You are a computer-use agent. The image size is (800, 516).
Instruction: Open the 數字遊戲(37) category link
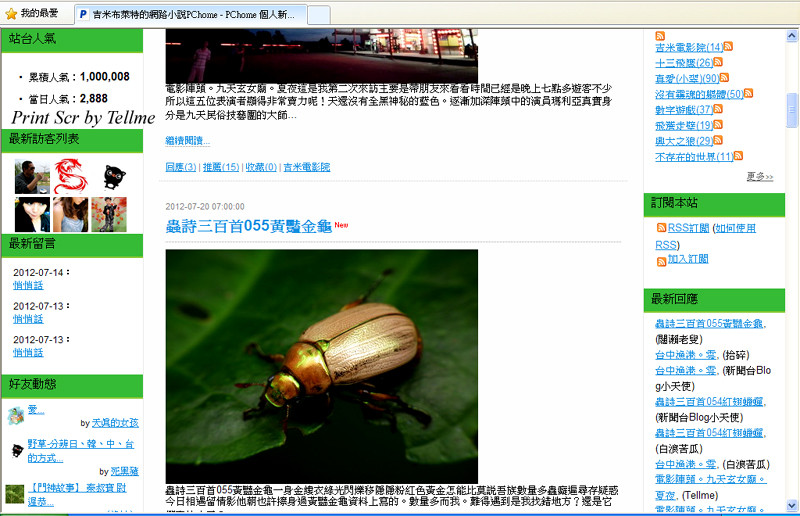click(x=684, y=110)
